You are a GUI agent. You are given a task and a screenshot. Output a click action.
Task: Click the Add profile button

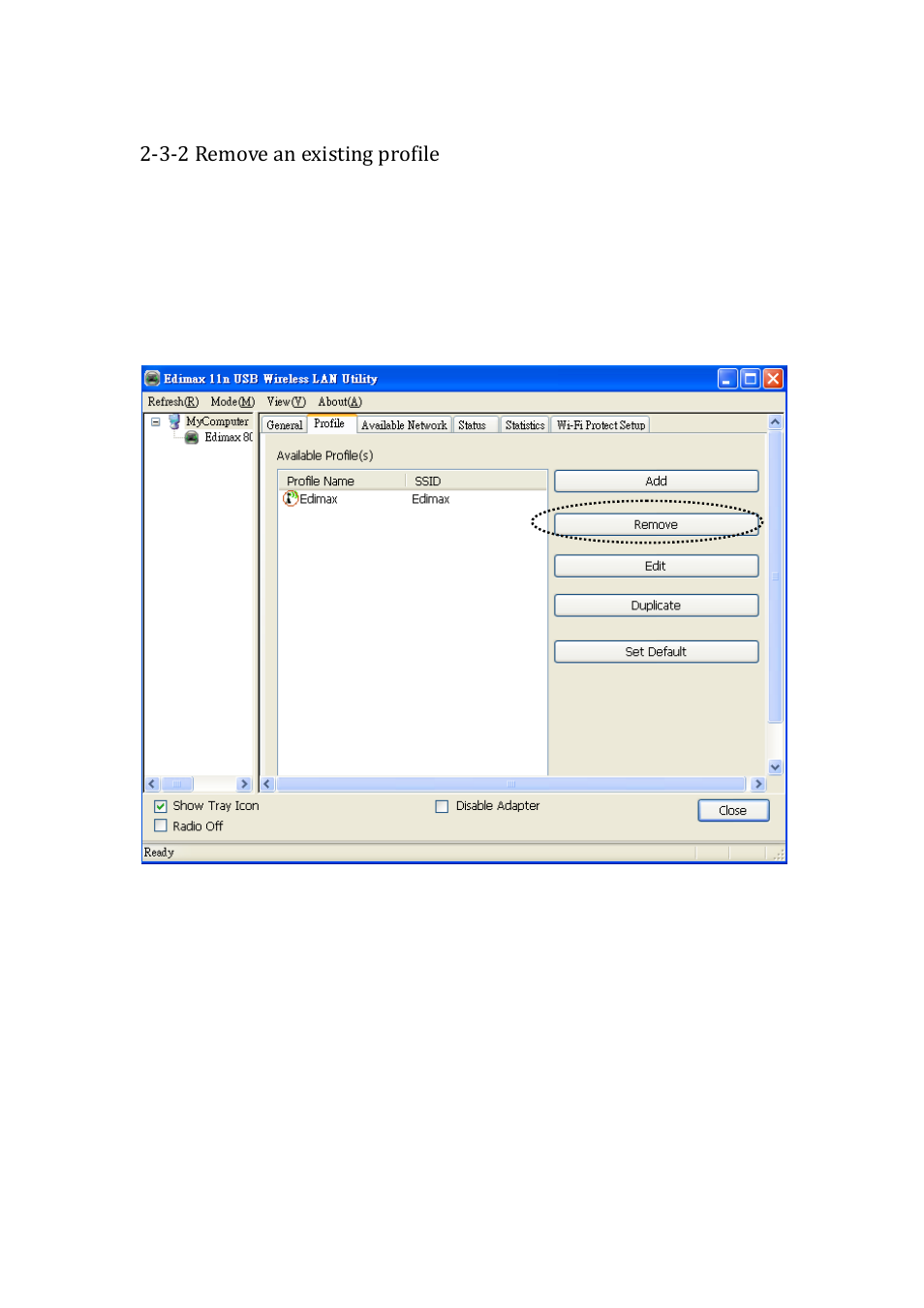tap(656, 482)
